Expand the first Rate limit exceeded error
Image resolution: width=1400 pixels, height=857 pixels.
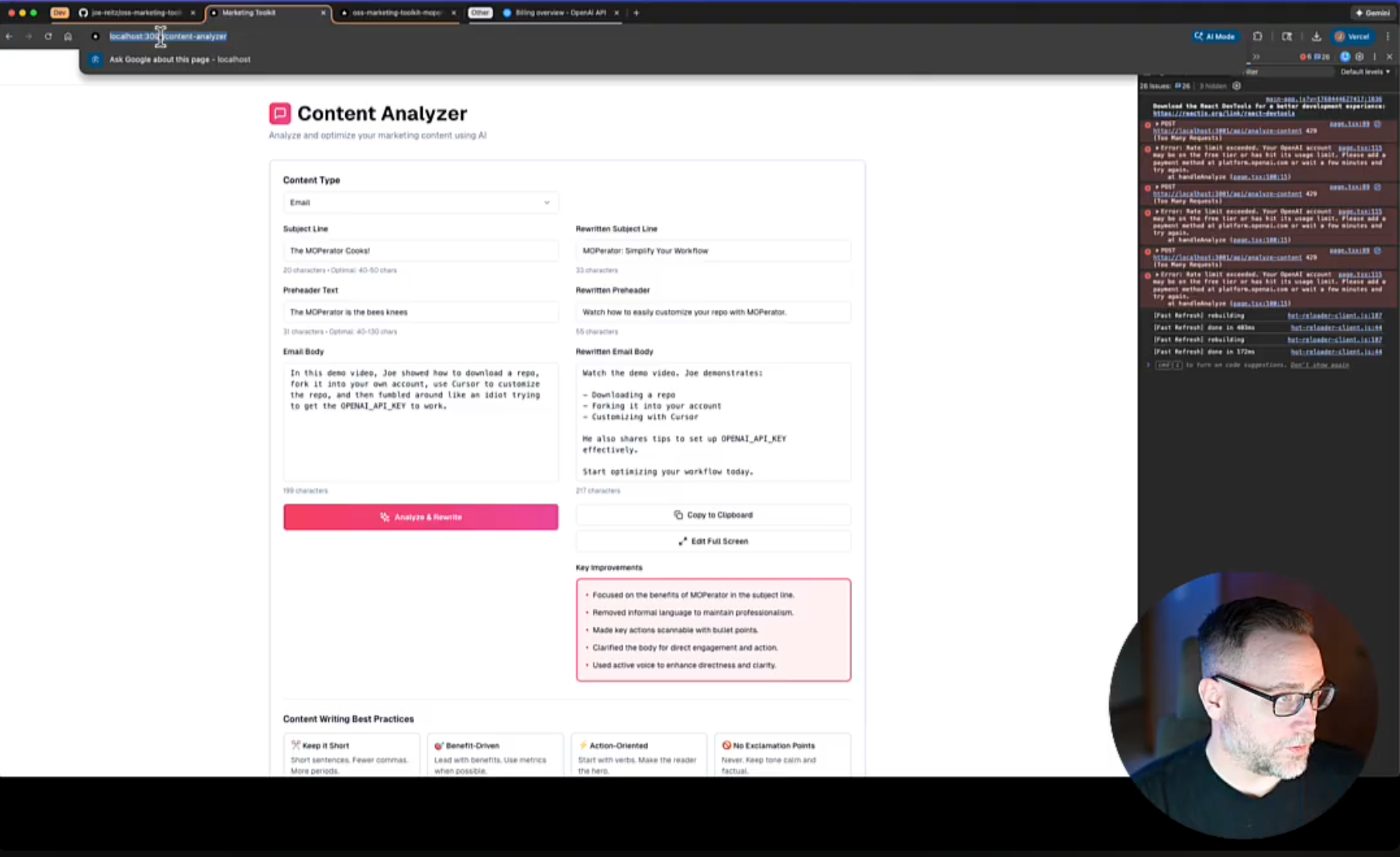coord(1157,148)
